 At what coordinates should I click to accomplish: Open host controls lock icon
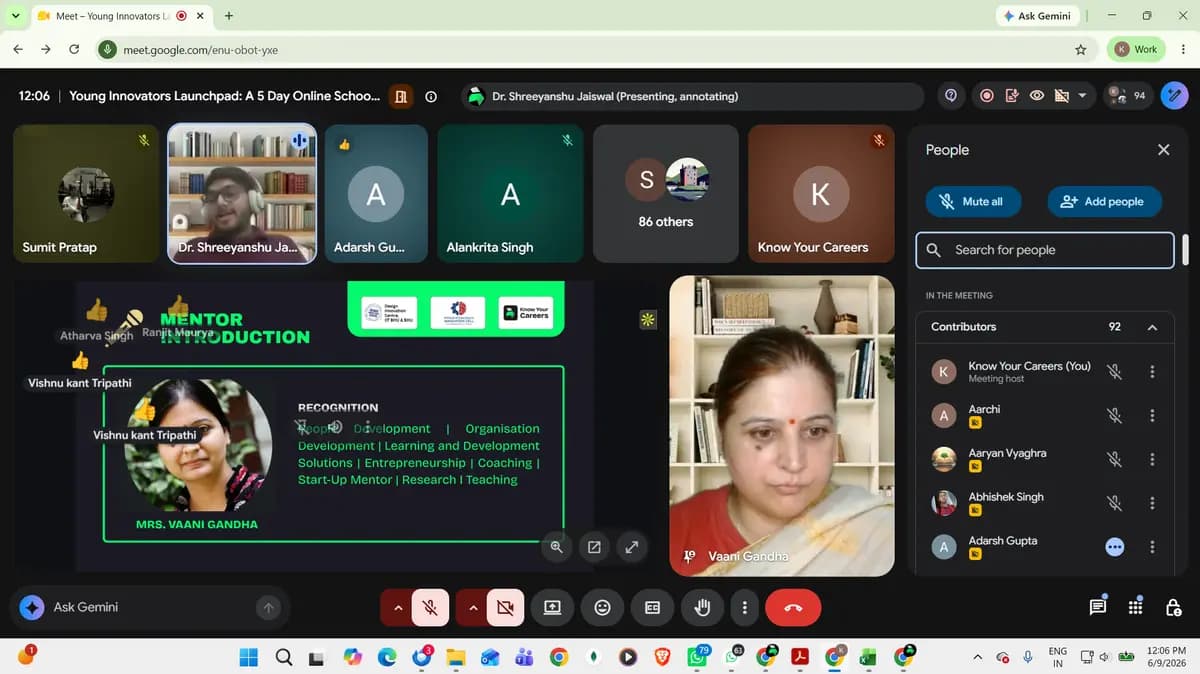coord(1173,607)
